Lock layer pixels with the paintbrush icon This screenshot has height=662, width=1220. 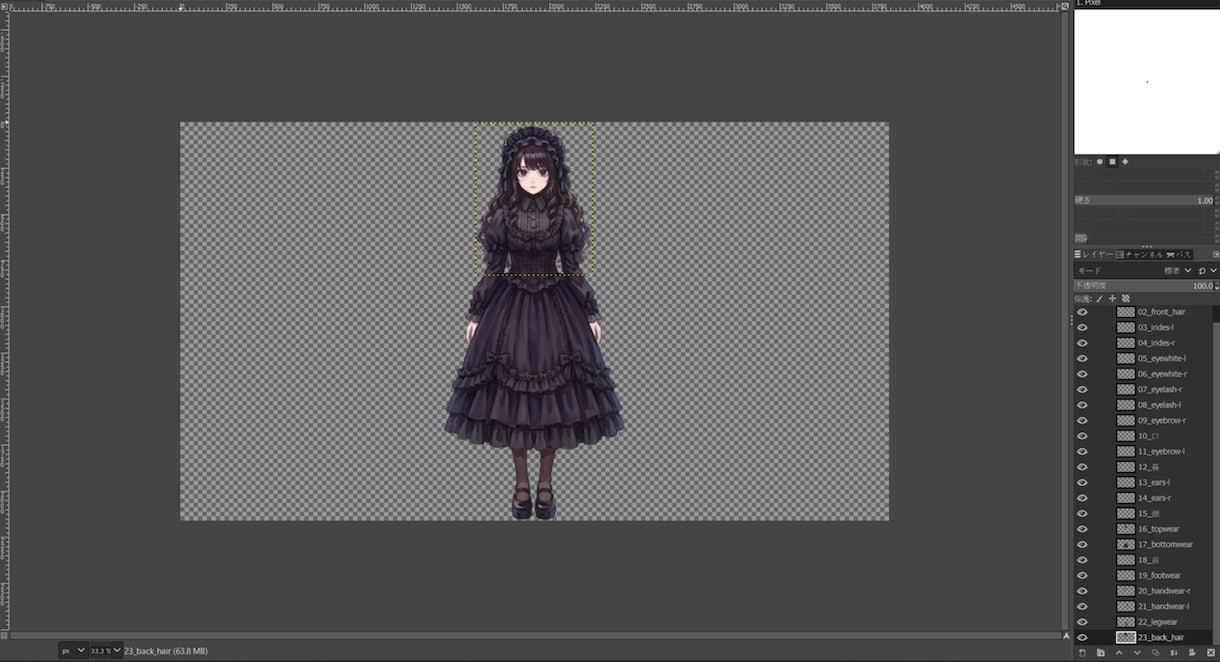1099,298
